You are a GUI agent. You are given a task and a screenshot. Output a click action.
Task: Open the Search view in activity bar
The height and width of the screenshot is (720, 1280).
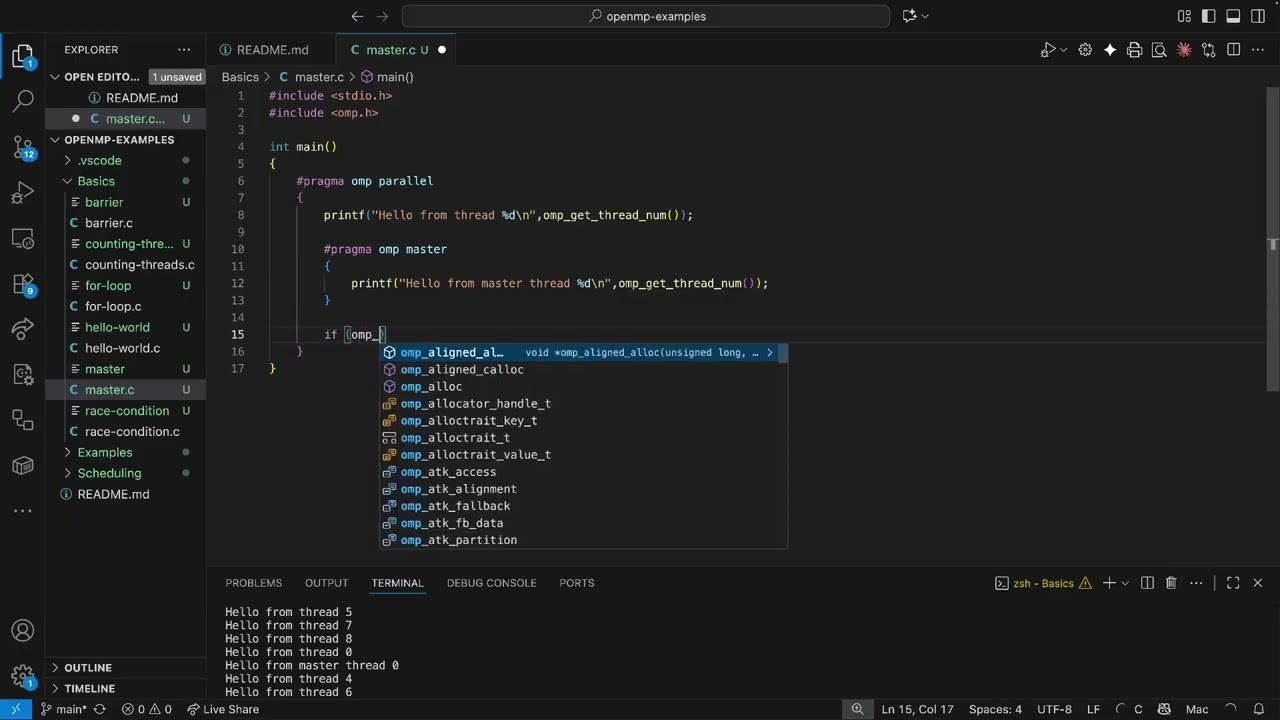pyautogui.click(x=22, y=101)
